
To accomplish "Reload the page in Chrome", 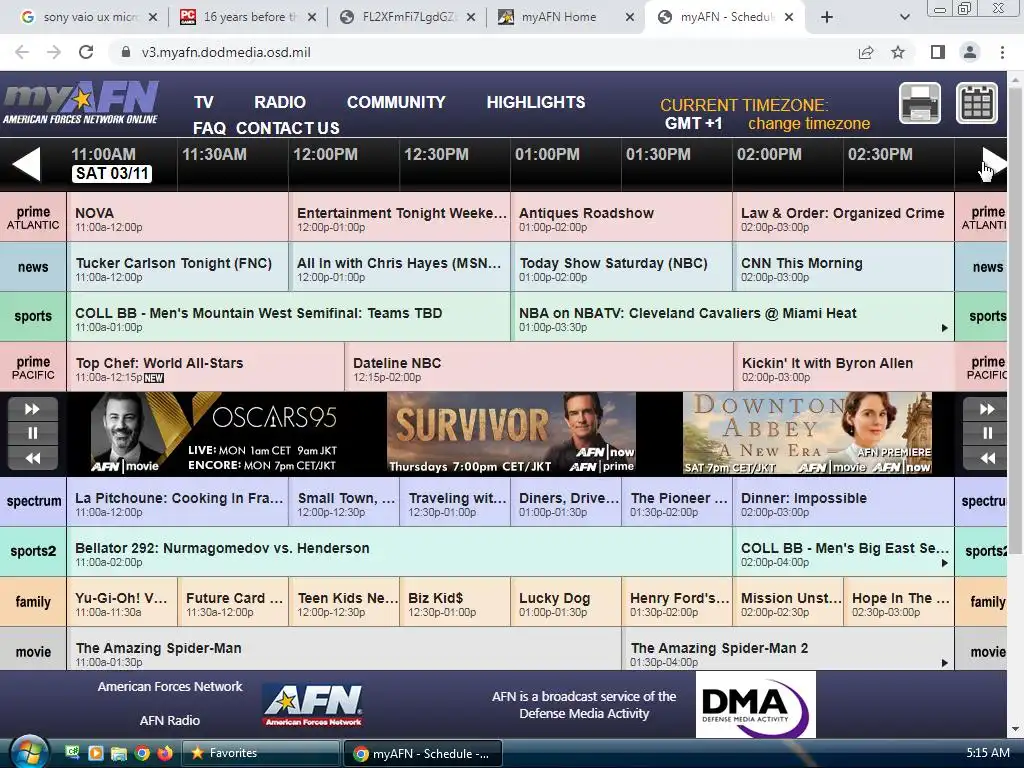I will (86, 52).
